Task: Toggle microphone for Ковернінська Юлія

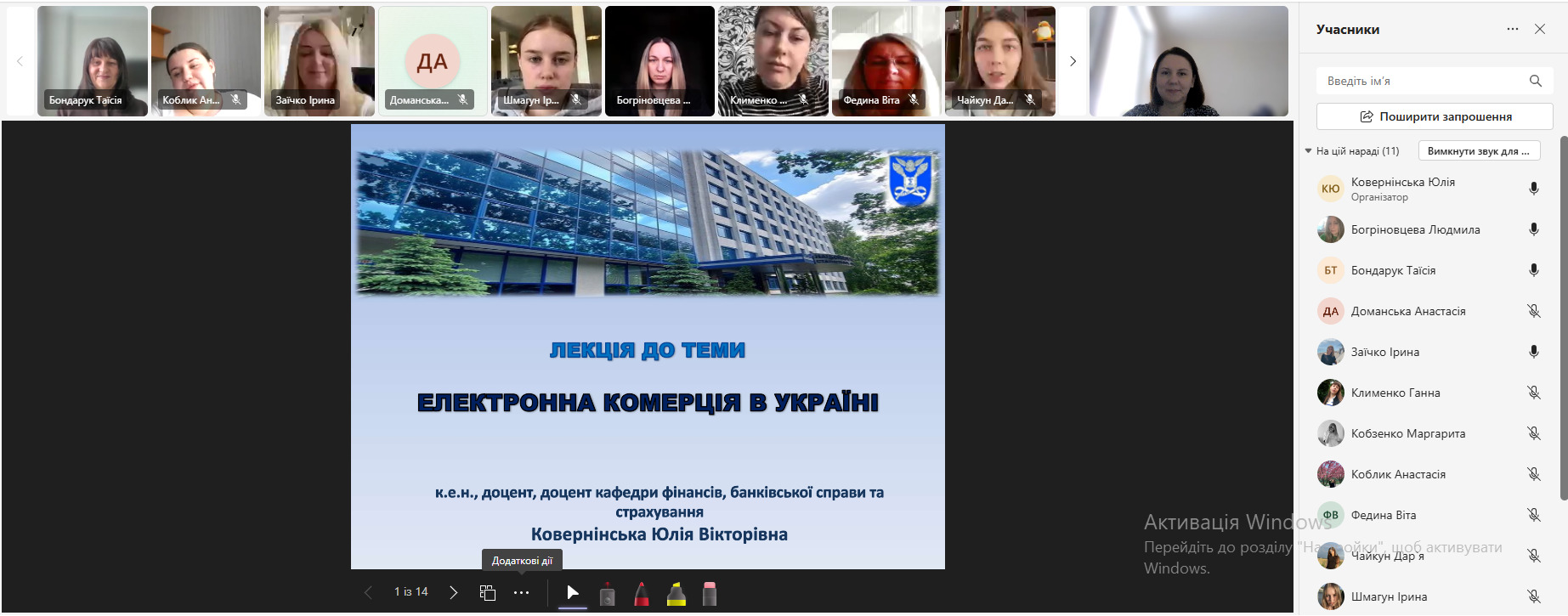Action: tap(1533, 189)
